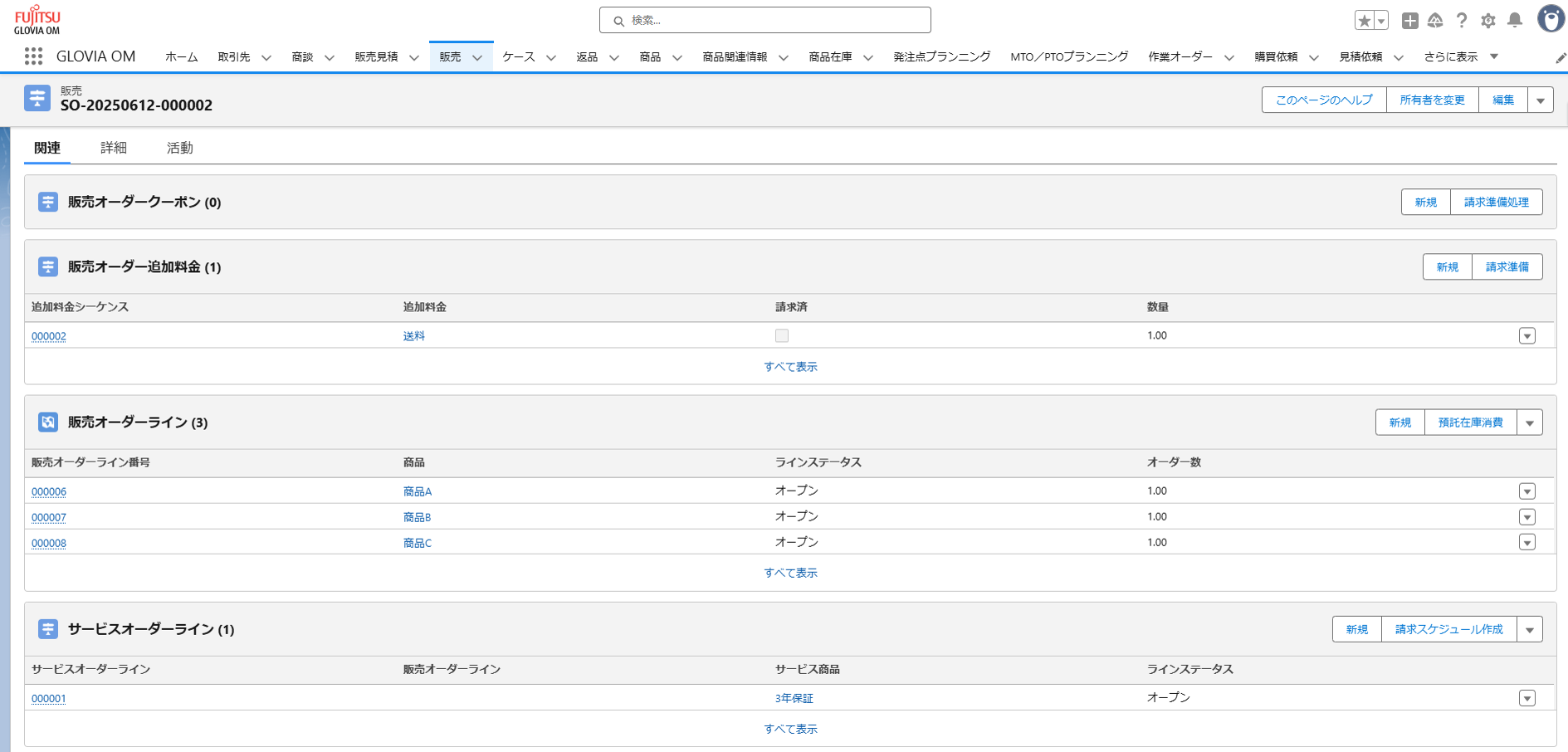Switch to the 詳細 tab
Image resolution: width=1568 pixels, height=752 pixels.
coord(114,148)
